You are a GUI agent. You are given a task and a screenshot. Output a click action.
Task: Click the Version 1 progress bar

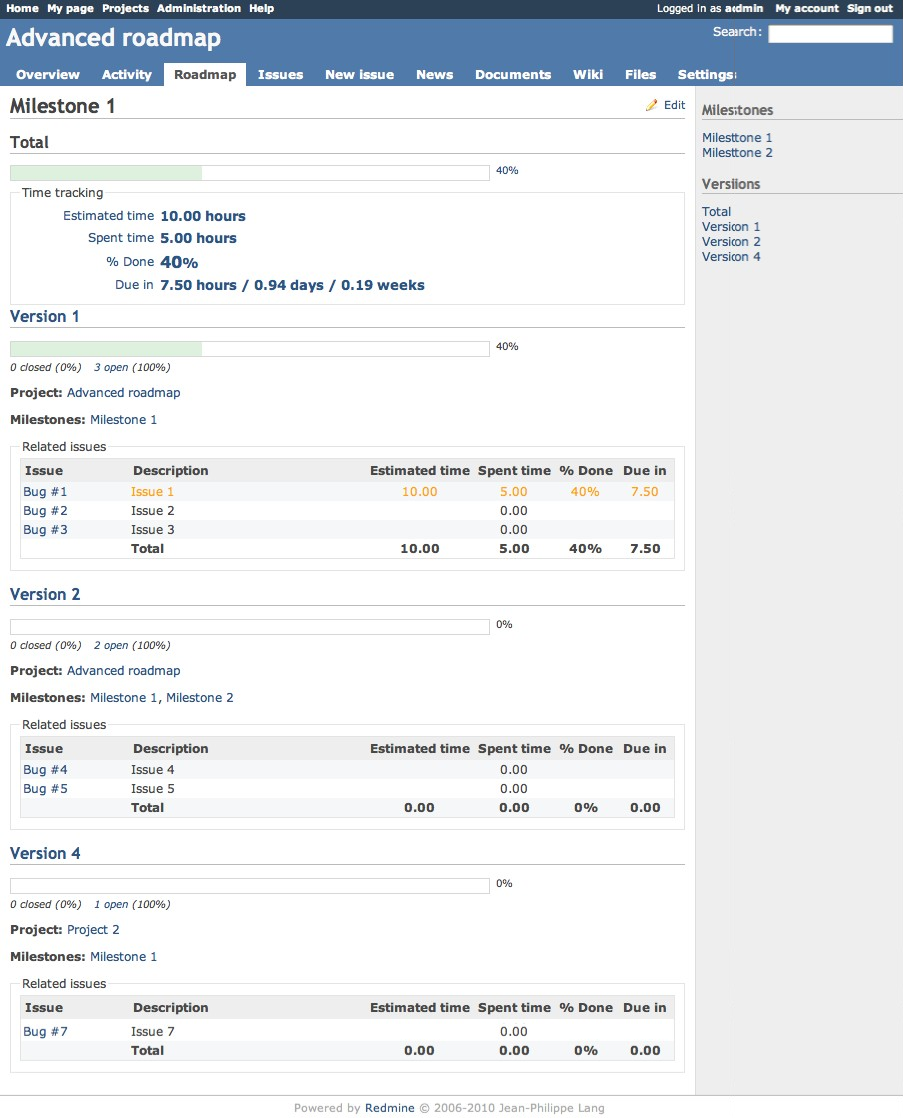pyautogui.click(x=250, y=349)
